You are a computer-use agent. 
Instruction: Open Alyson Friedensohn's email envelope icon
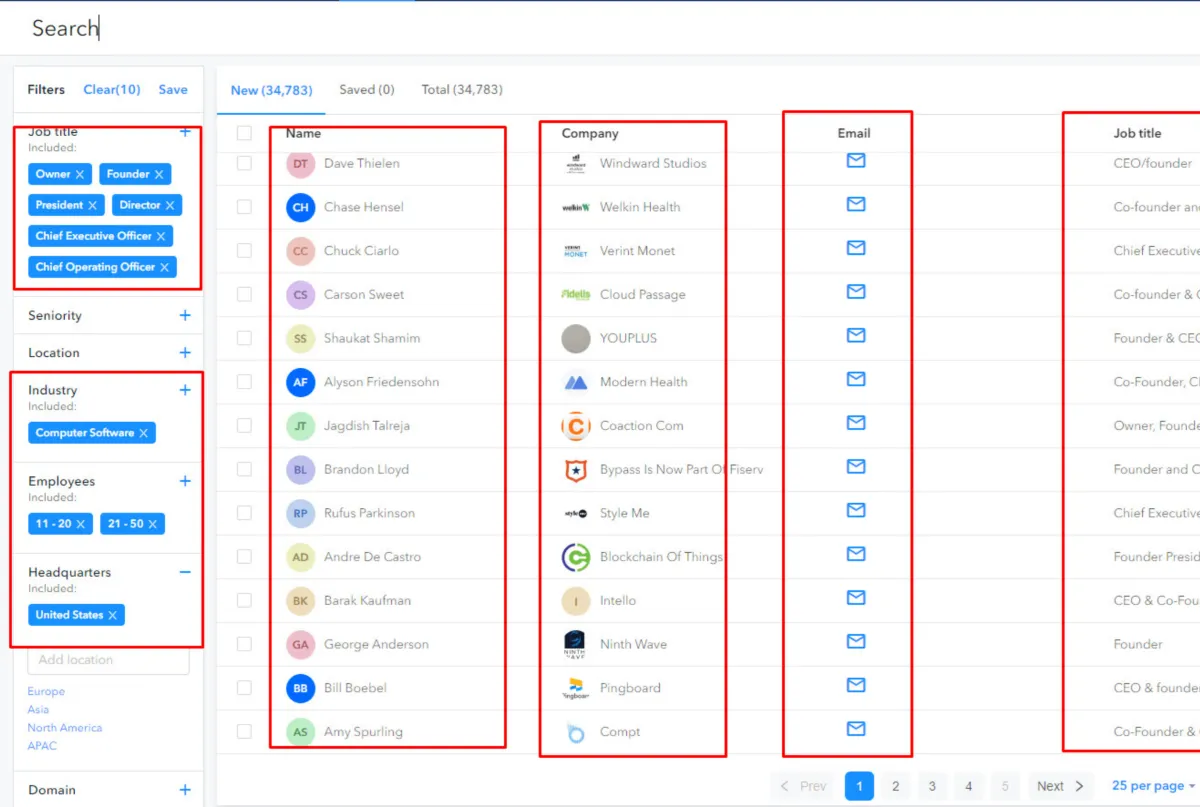coord(856,379)
